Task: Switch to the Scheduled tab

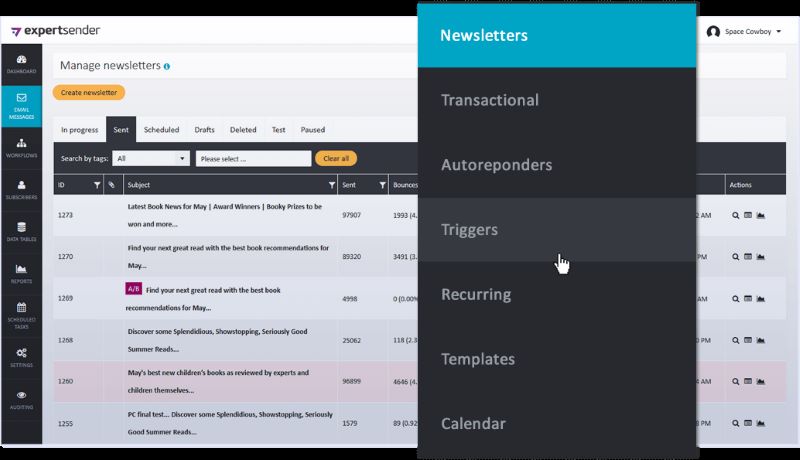Action: [x=161, y=130]
